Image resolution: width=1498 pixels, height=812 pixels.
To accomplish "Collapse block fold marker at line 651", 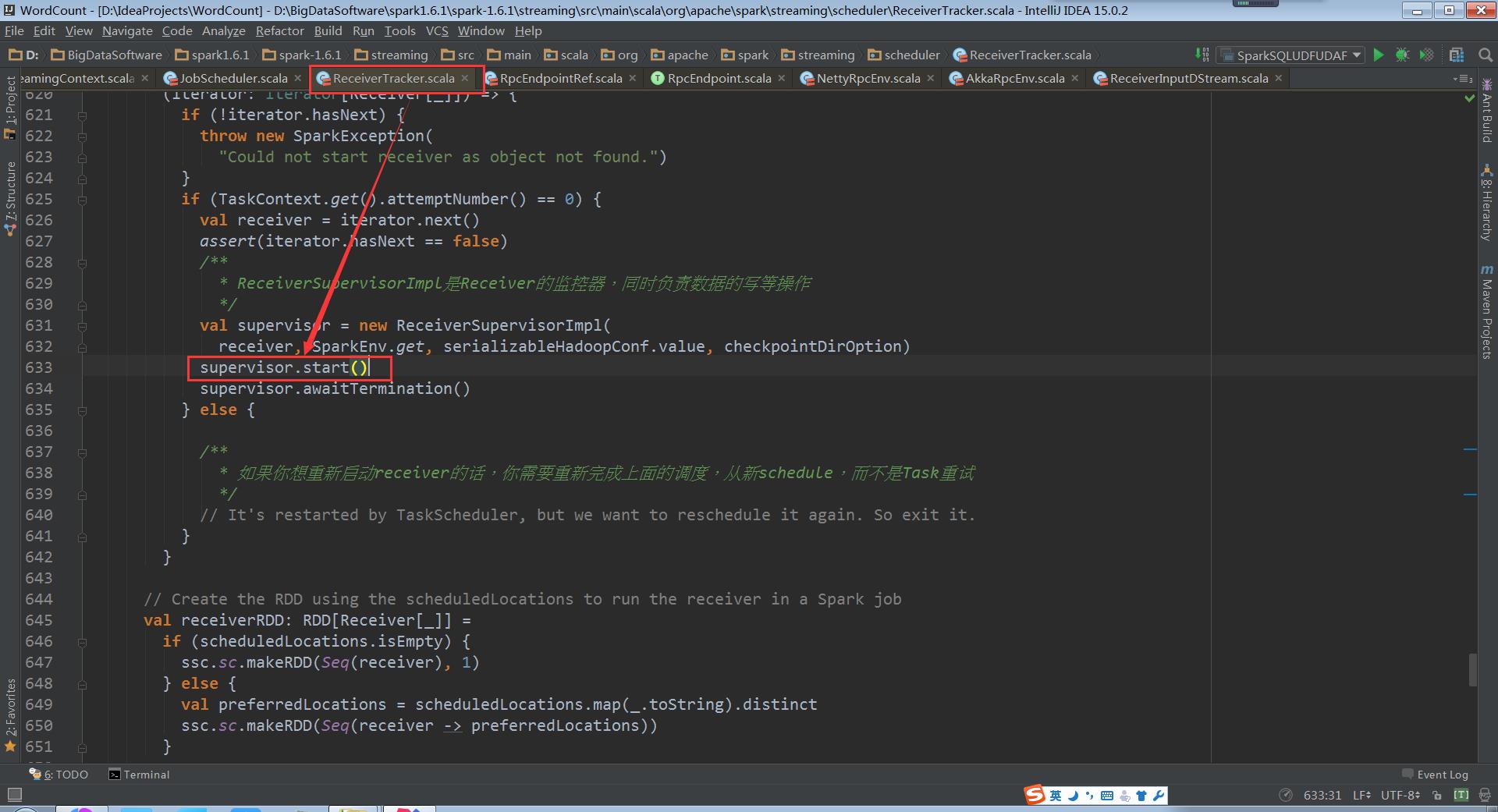I will (x=82, y=747).
